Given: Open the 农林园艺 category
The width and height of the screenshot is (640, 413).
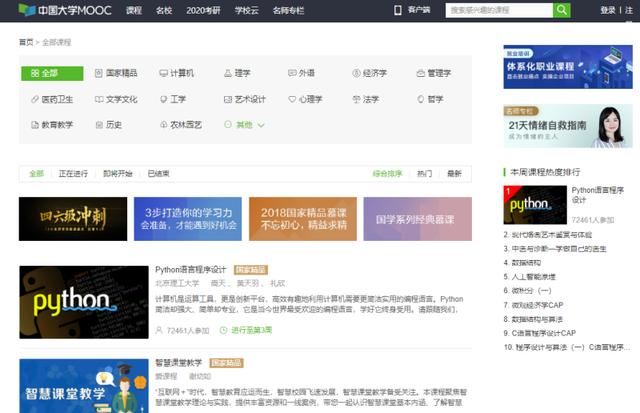Looking at the screenshot, I should pyautogui.click(x=181, y=125).
